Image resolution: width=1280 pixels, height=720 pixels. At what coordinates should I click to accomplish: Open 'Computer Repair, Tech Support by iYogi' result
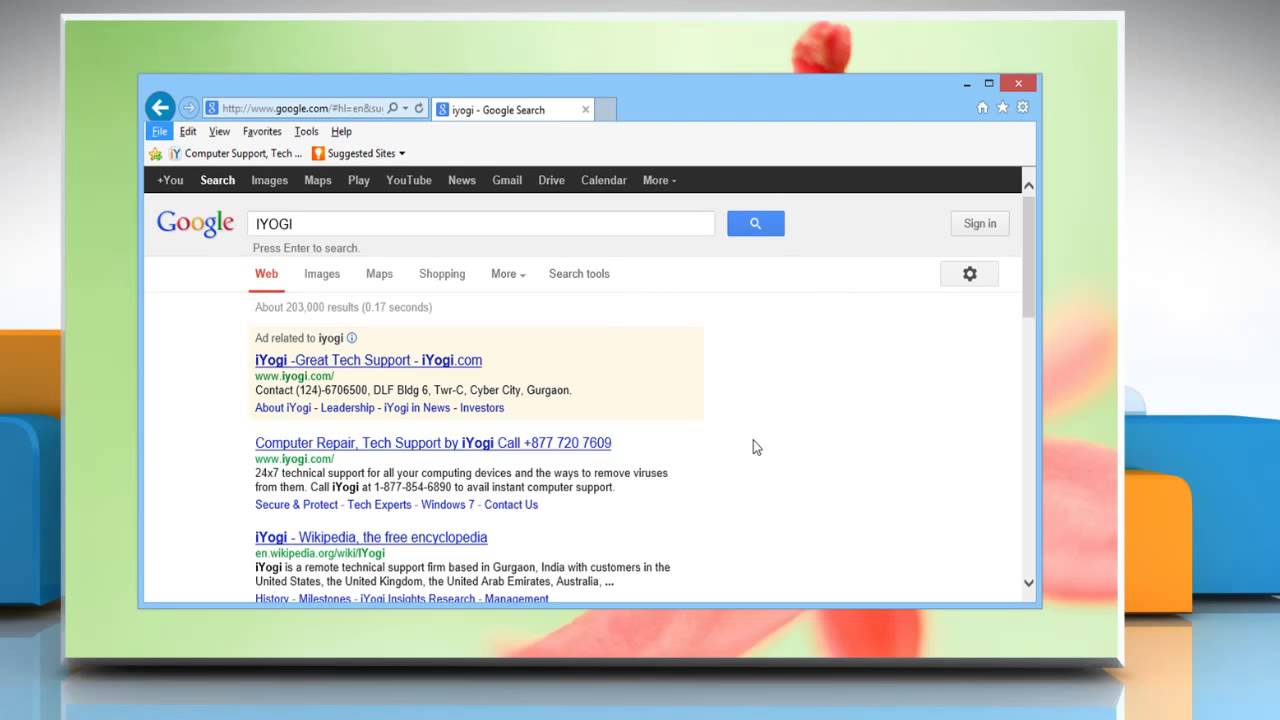tap(433, 443)
